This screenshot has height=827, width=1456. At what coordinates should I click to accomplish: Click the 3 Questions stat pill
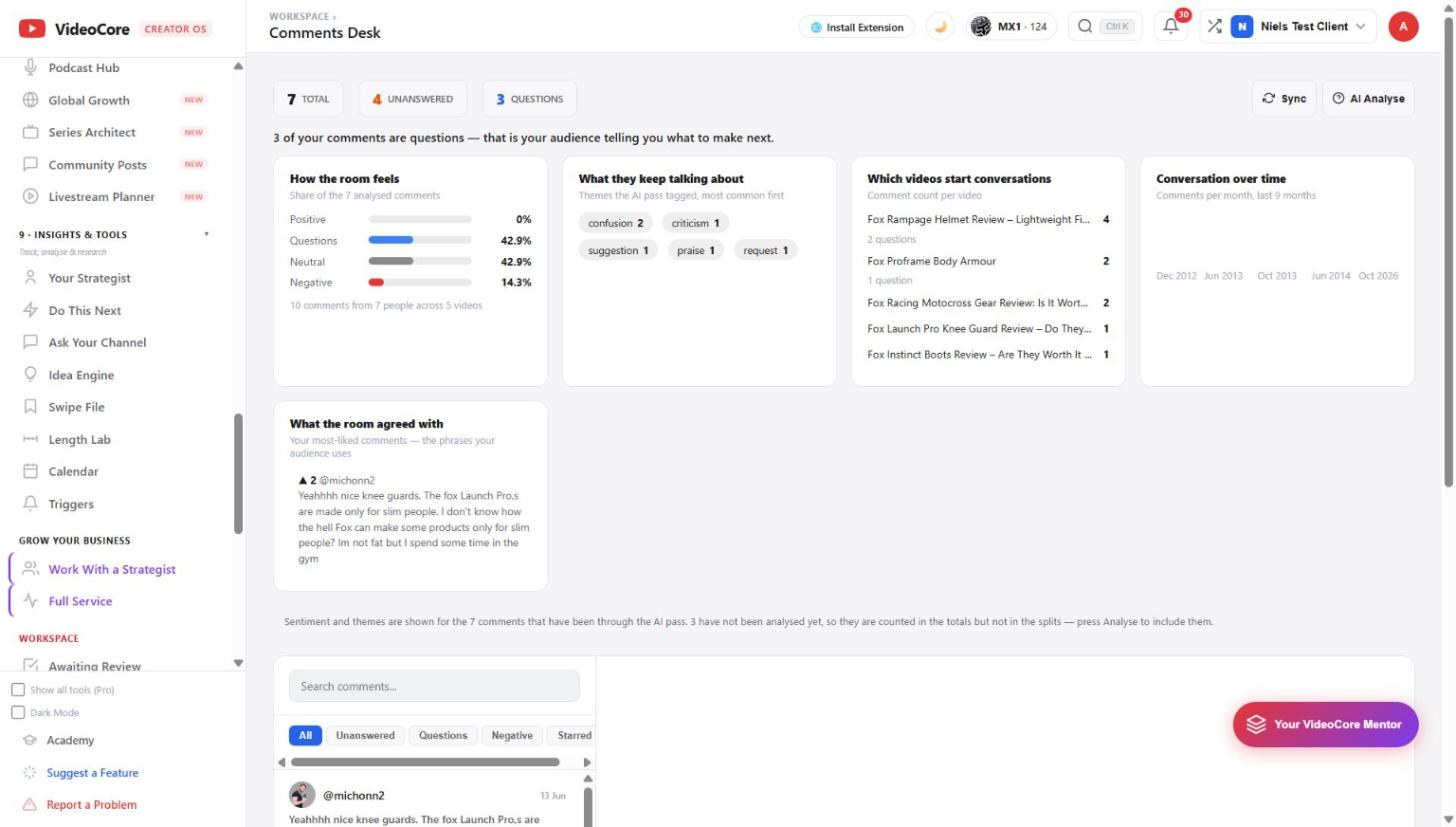click(x=529, y=99)
